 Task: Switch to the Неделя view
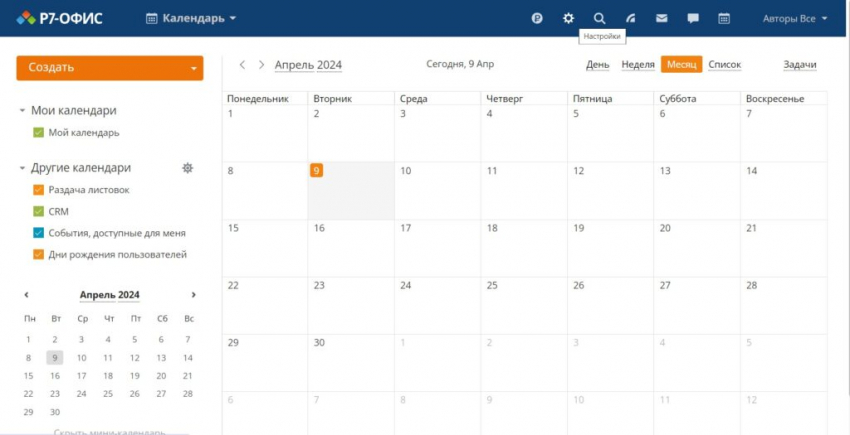point(637,65)
